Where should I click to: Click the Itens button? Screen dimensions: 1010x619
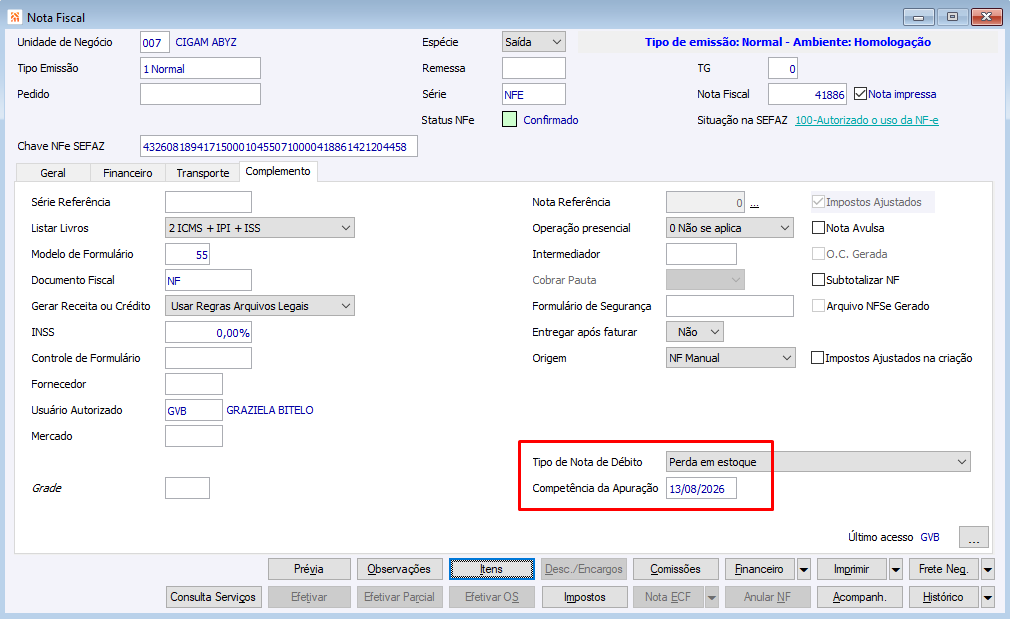pos(491,569)
